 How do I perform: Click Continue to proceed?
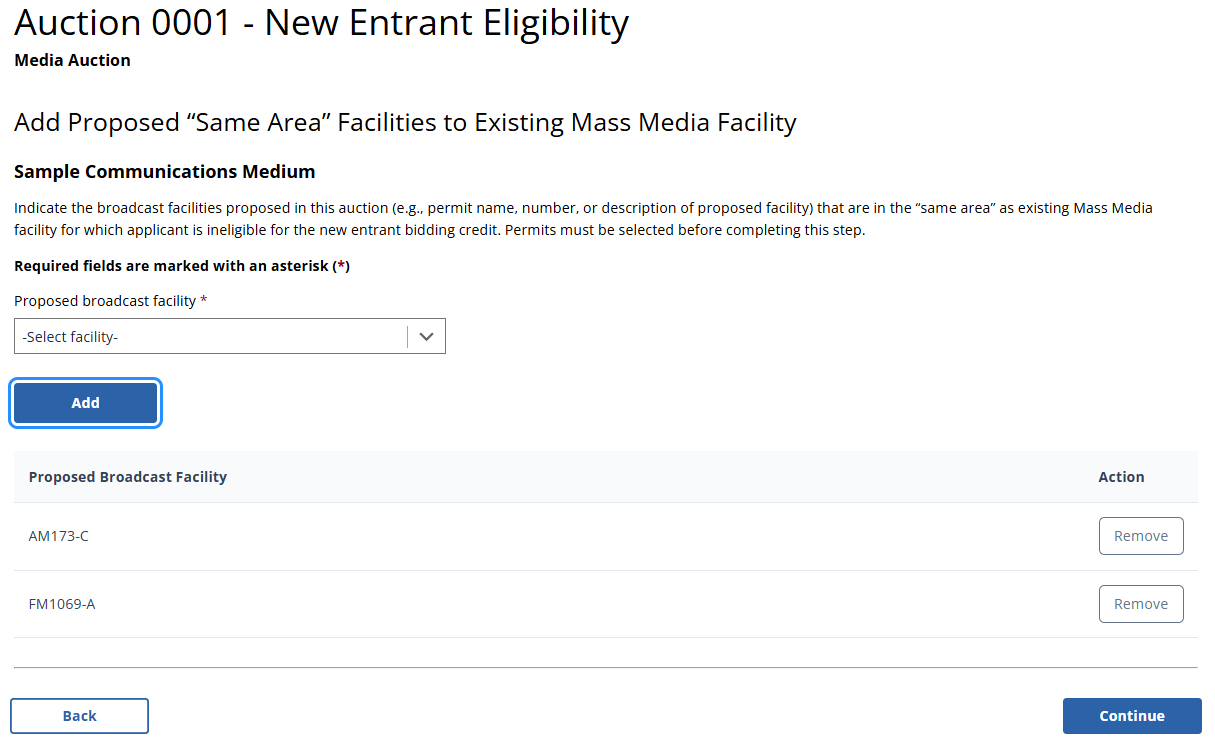(x=1131, y=716)
